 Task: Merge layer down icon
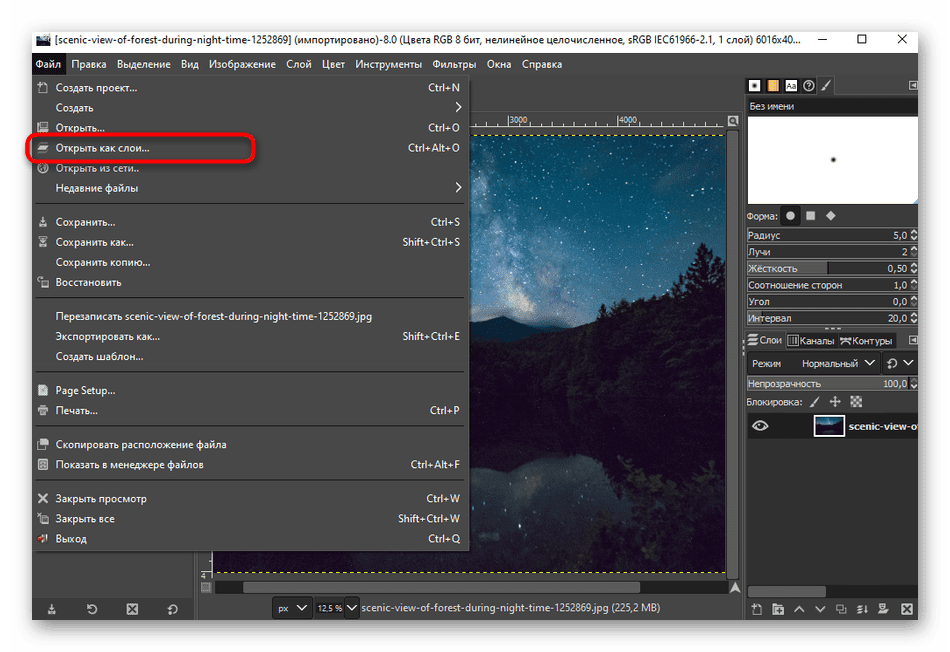(x=862, y=609)
